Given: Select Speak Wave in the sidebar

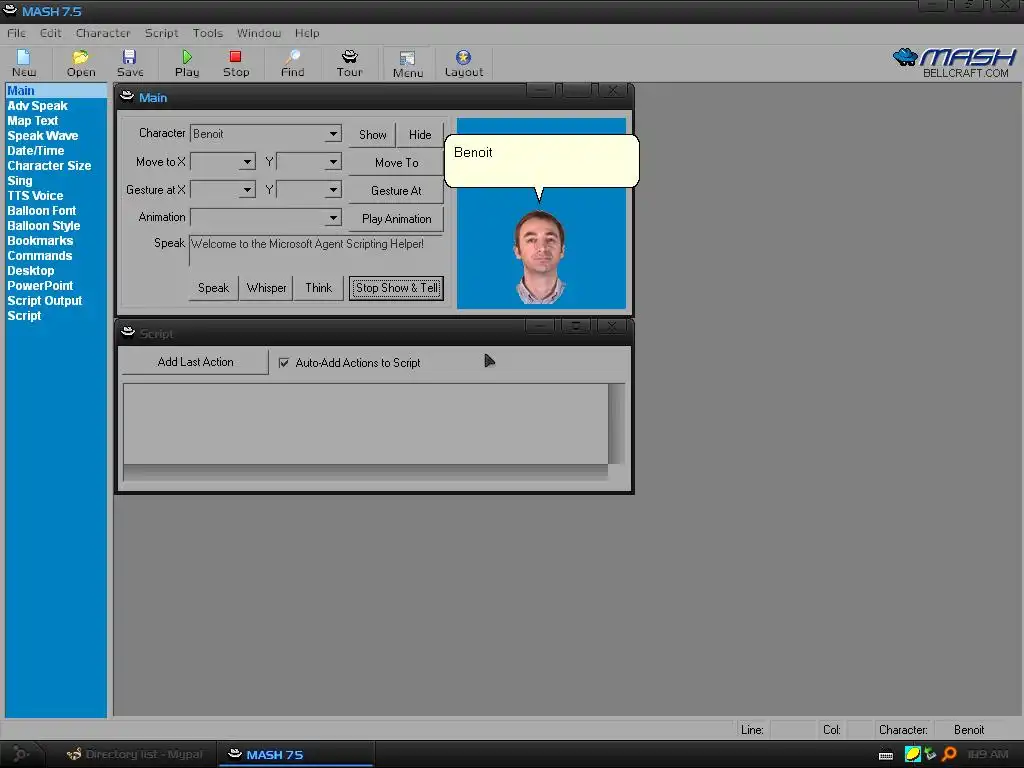Looking at the screenshot, I should [x=42, y=136].
